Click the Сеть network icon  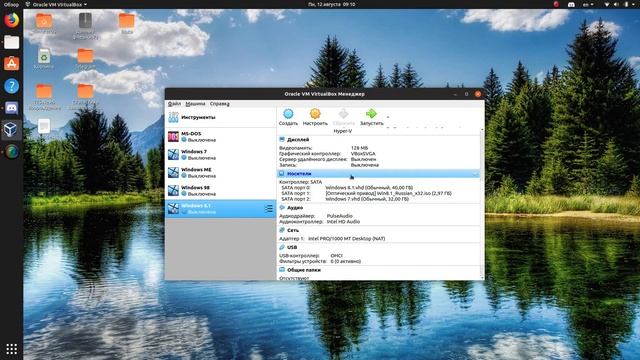(x=282, y=230)
